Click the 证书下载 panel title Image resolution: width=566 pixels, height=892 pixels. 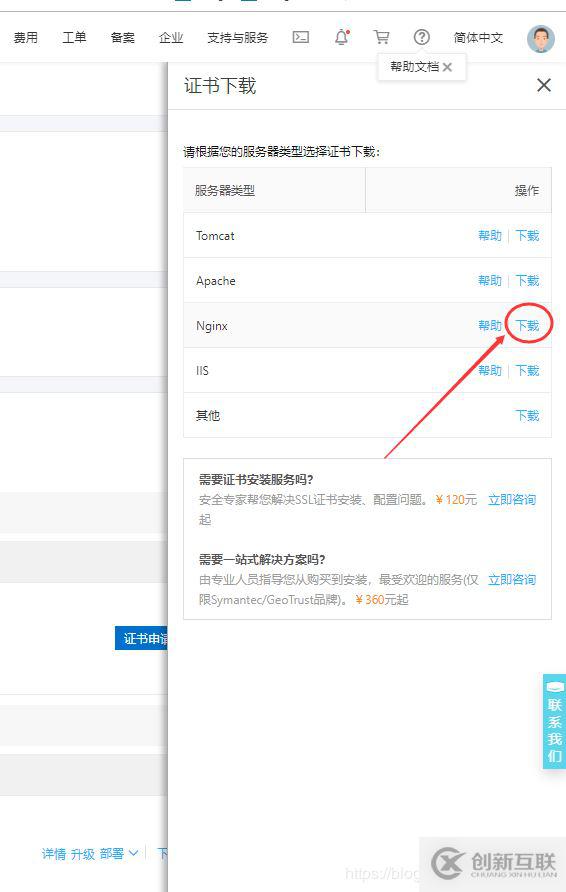pyautogui.click(x=220, y=86)
